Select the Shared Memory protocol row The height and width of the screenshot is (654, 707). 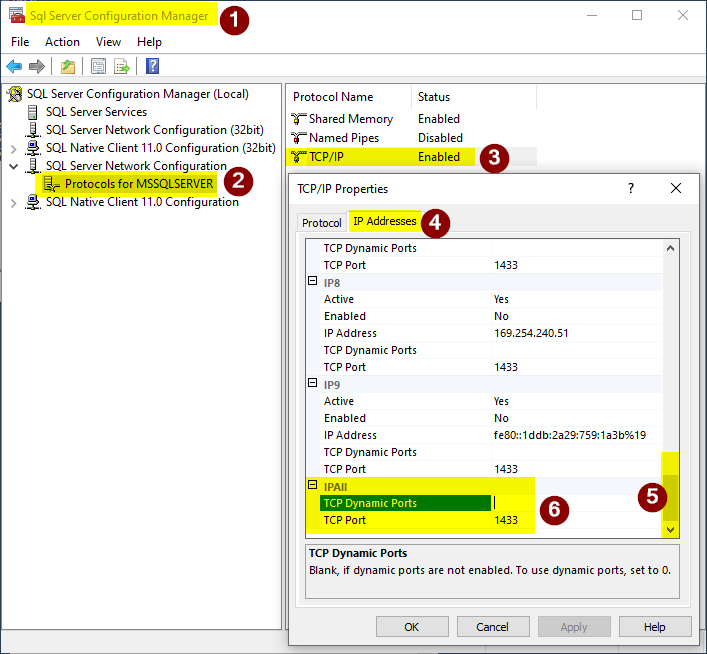pyautogui.click(x=411, y=119)
